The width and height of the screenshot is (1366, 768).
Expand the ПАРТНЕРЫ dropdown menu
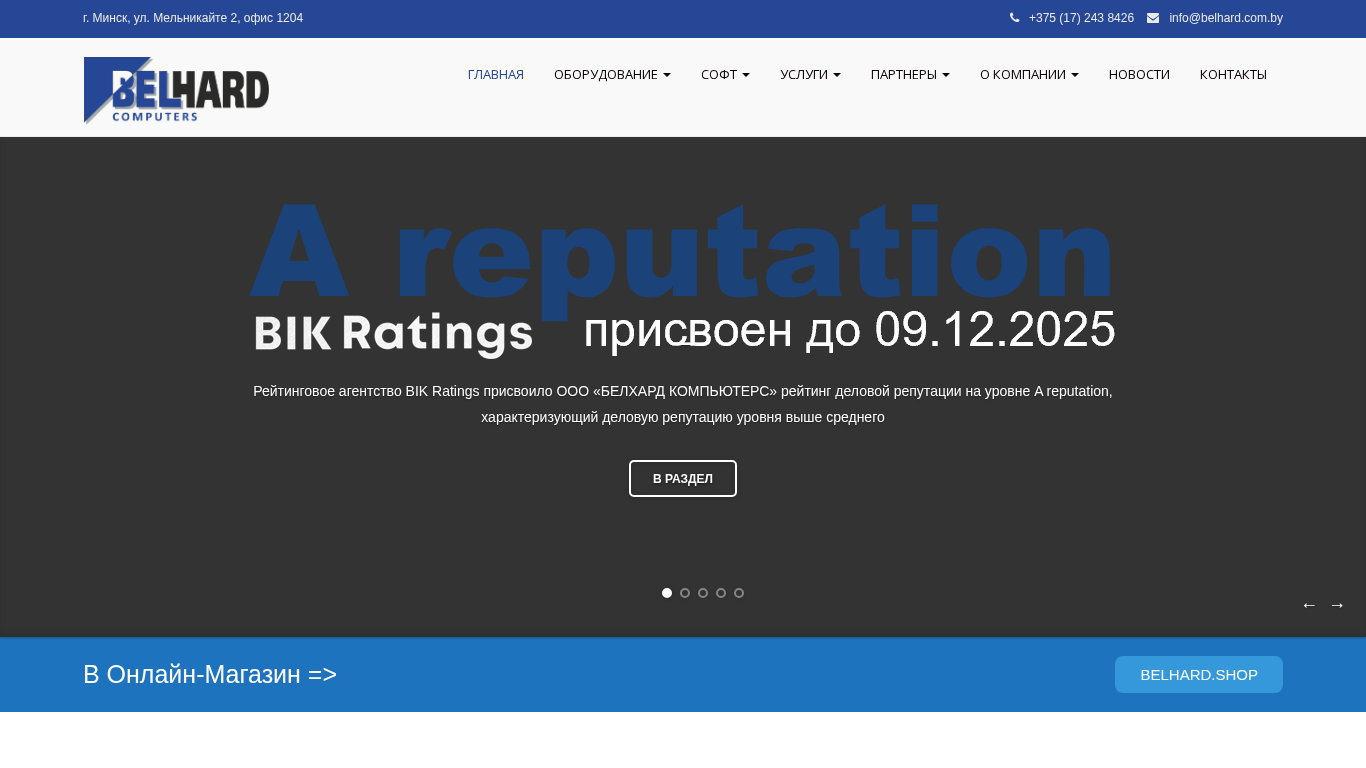pos(910,75)
